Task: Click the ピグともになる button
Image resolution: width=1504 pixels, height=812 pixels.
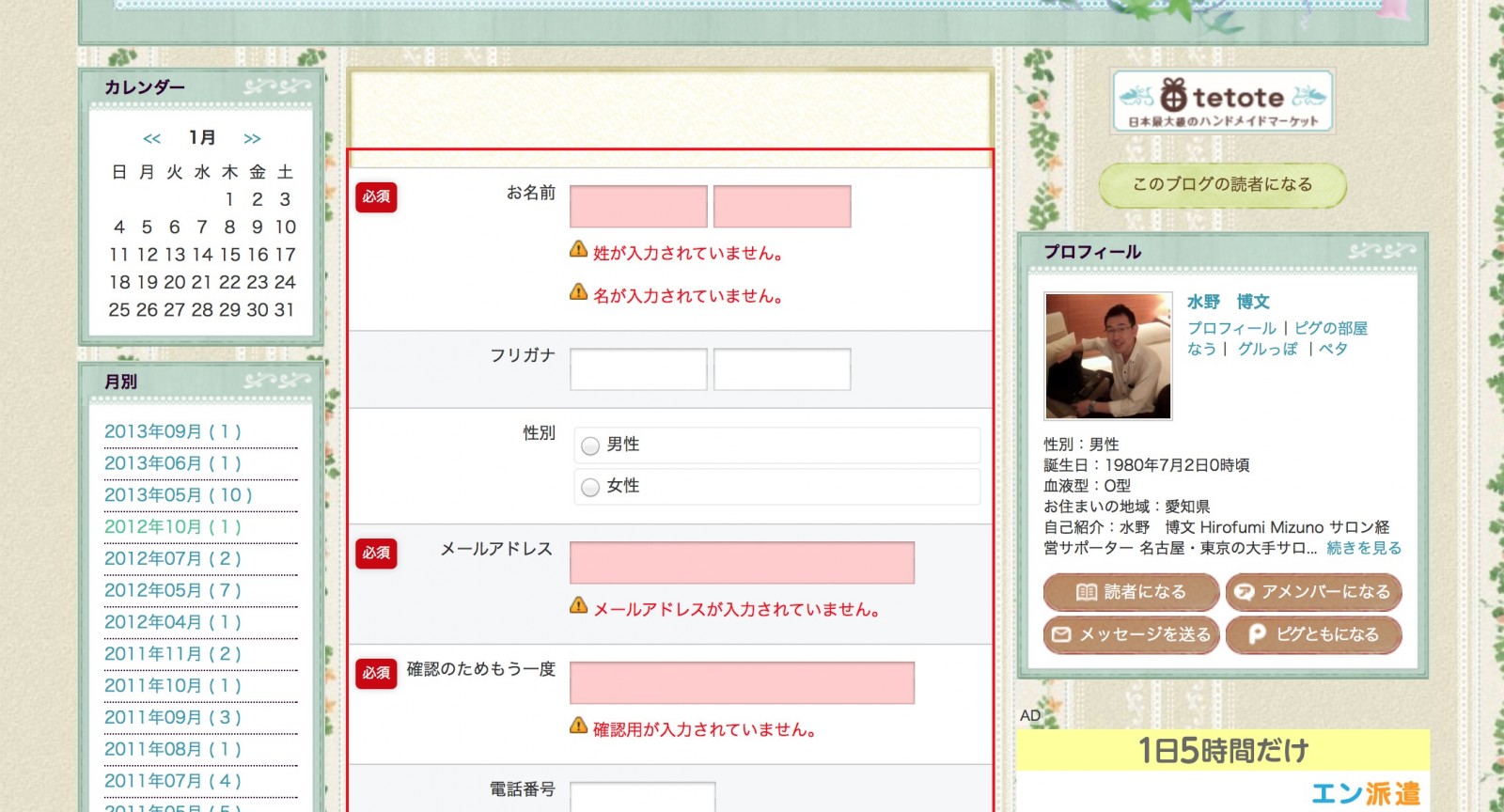Action: tap(1314, 635)
